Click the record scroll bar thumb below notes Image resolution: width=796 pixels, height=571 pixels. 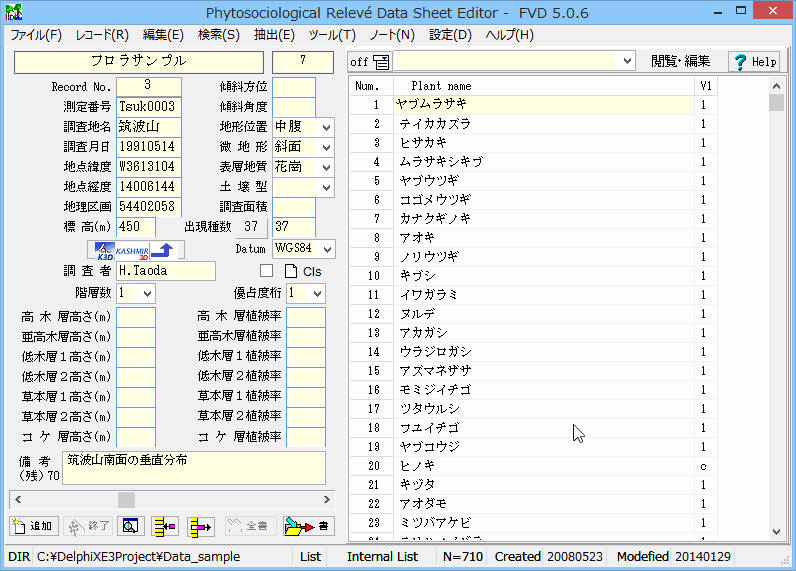[126, 499]
